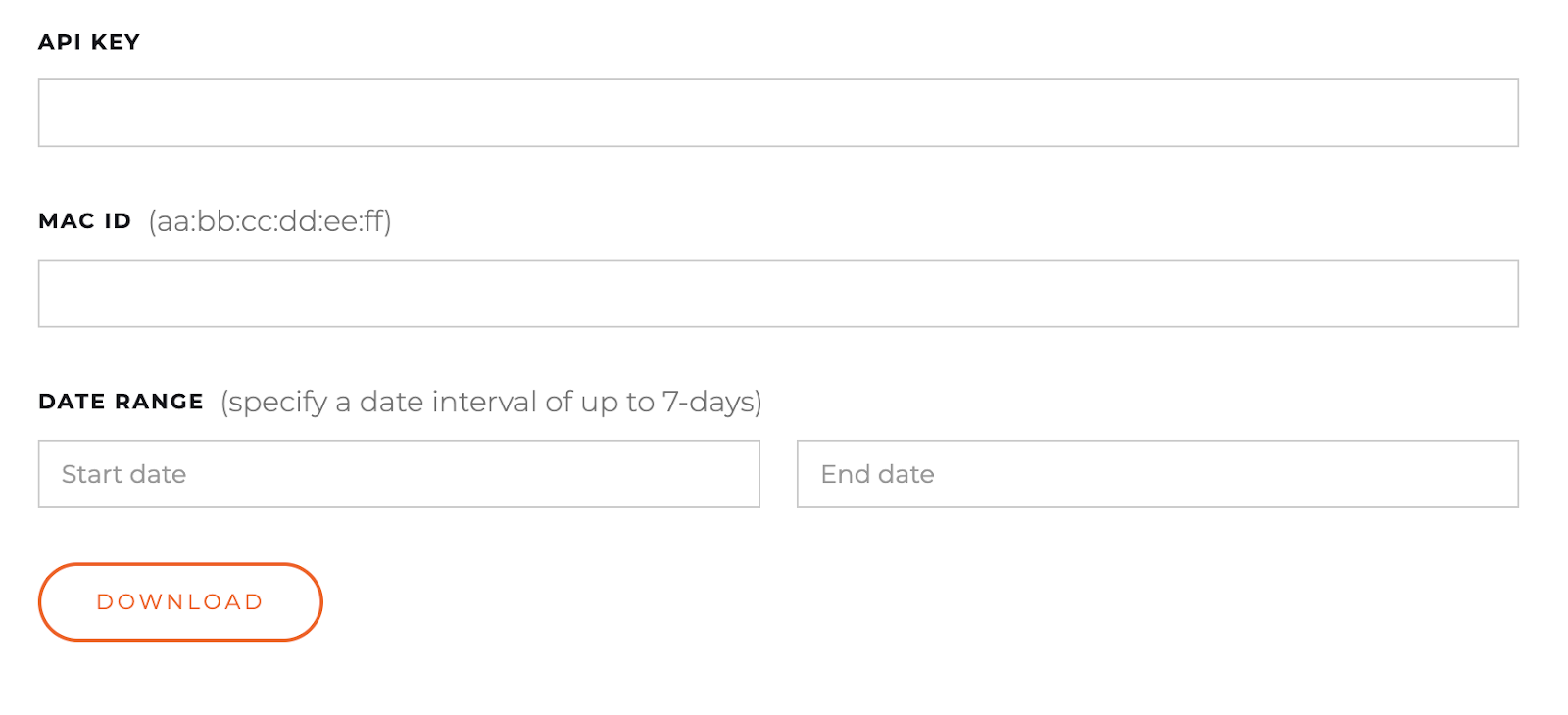
Task: Click the DATE RANGE label
Action: click(x=121, y=401)
